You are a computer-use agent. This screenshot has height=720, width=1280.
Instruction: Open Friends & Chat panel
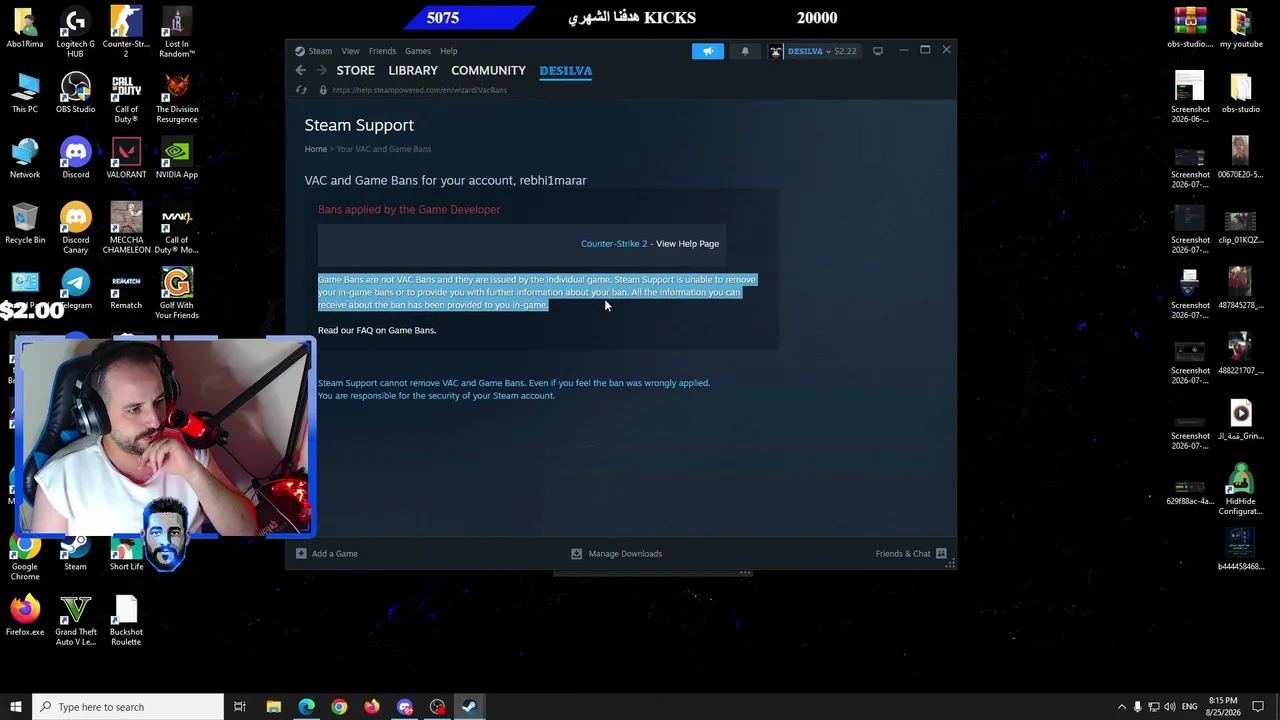pyautogui.click(x=911, y=554)
